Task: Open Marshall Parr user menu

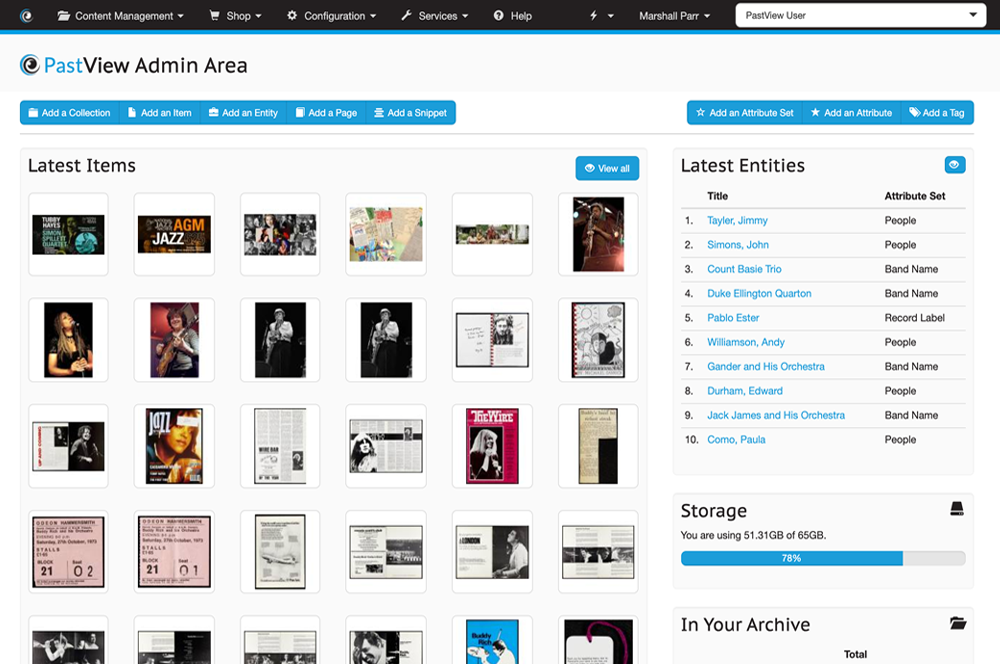Action: click(x=675, y=15)
